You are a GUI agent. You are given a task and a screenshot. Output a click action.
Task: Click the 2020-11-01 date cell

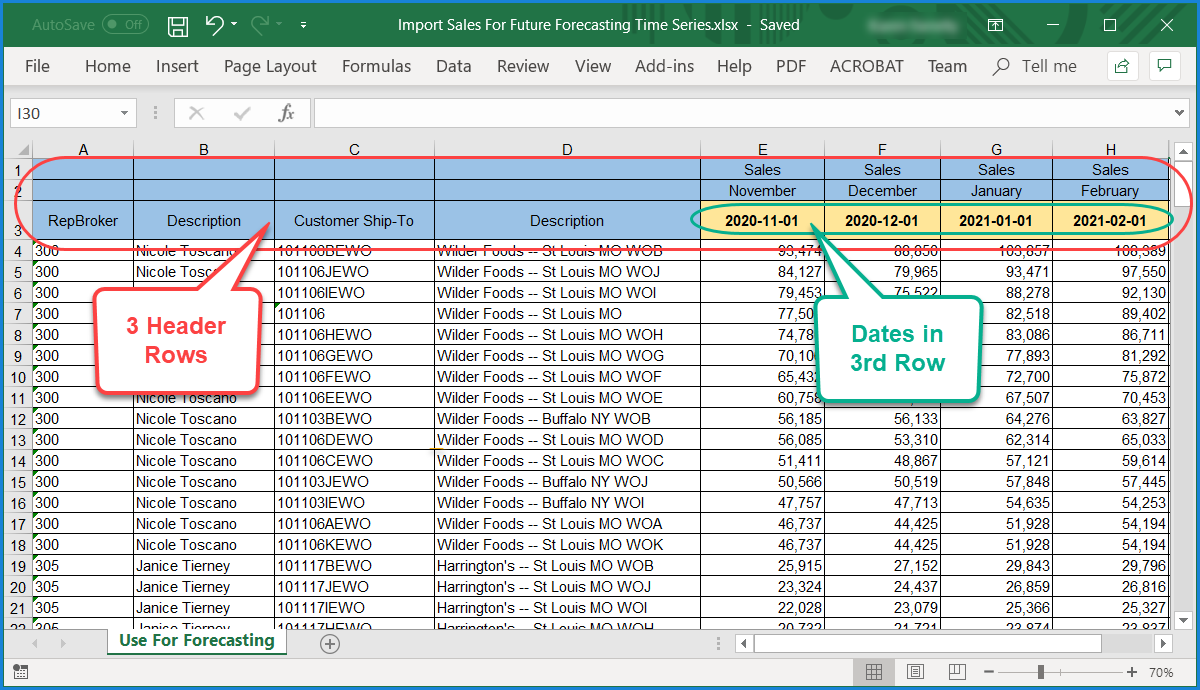(762, 221)
